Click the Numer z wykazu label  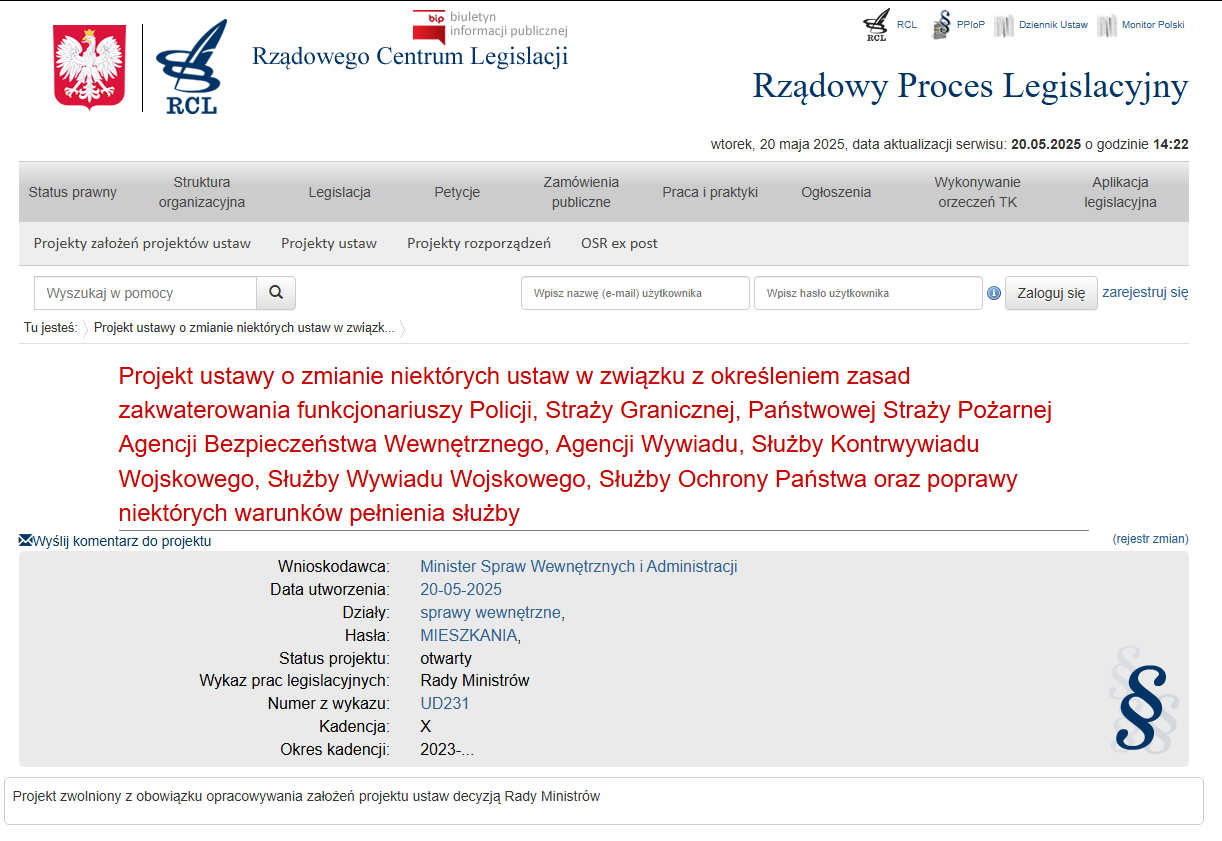point(329,703)
